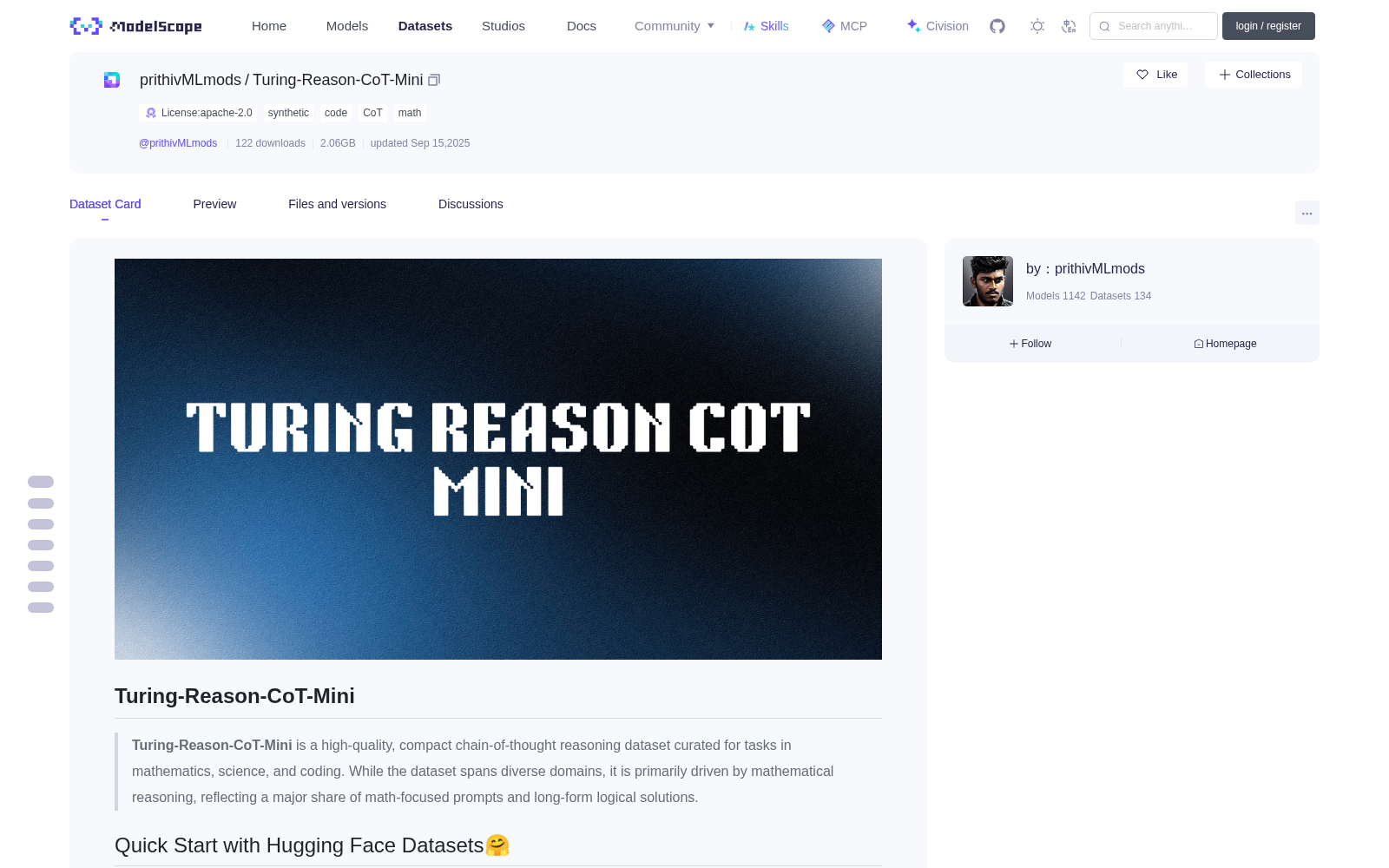Click the prithivMLmods author avatar photo
The height and width of the screenshot is (868, 1389).
988,281
